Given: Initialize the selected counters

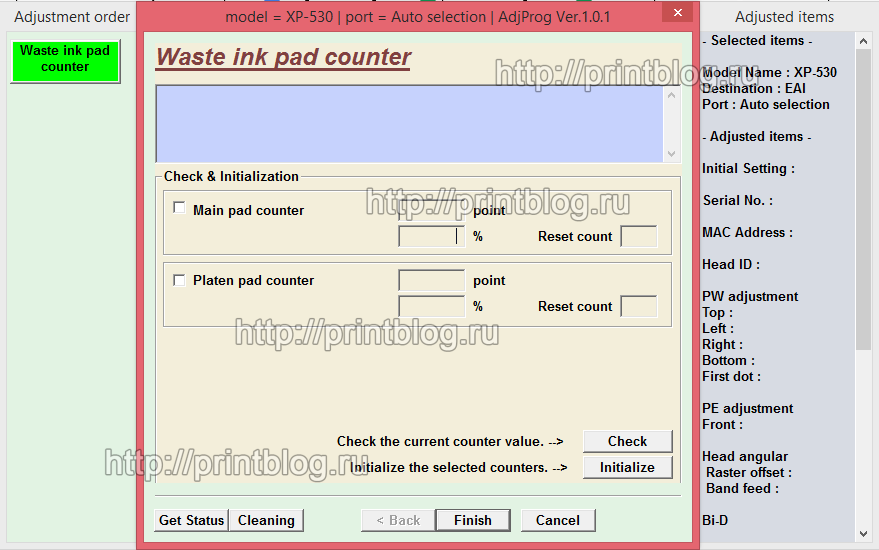Looking at the screenshot, I should pos(627,467).
